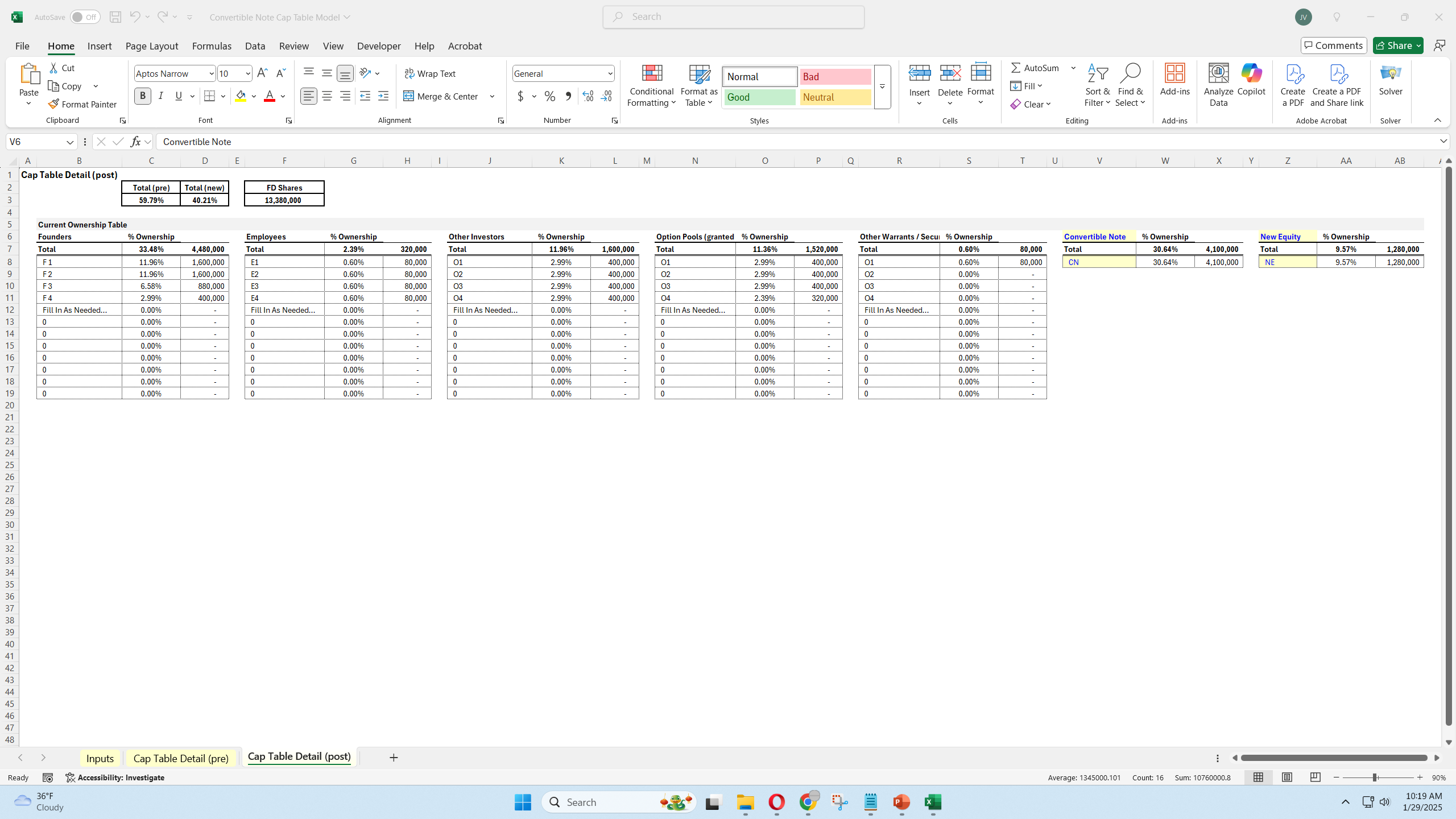The width and height of the screenshot is (1456, 819).
Task: Open the Copilot pane
Action: point(1251,80)
